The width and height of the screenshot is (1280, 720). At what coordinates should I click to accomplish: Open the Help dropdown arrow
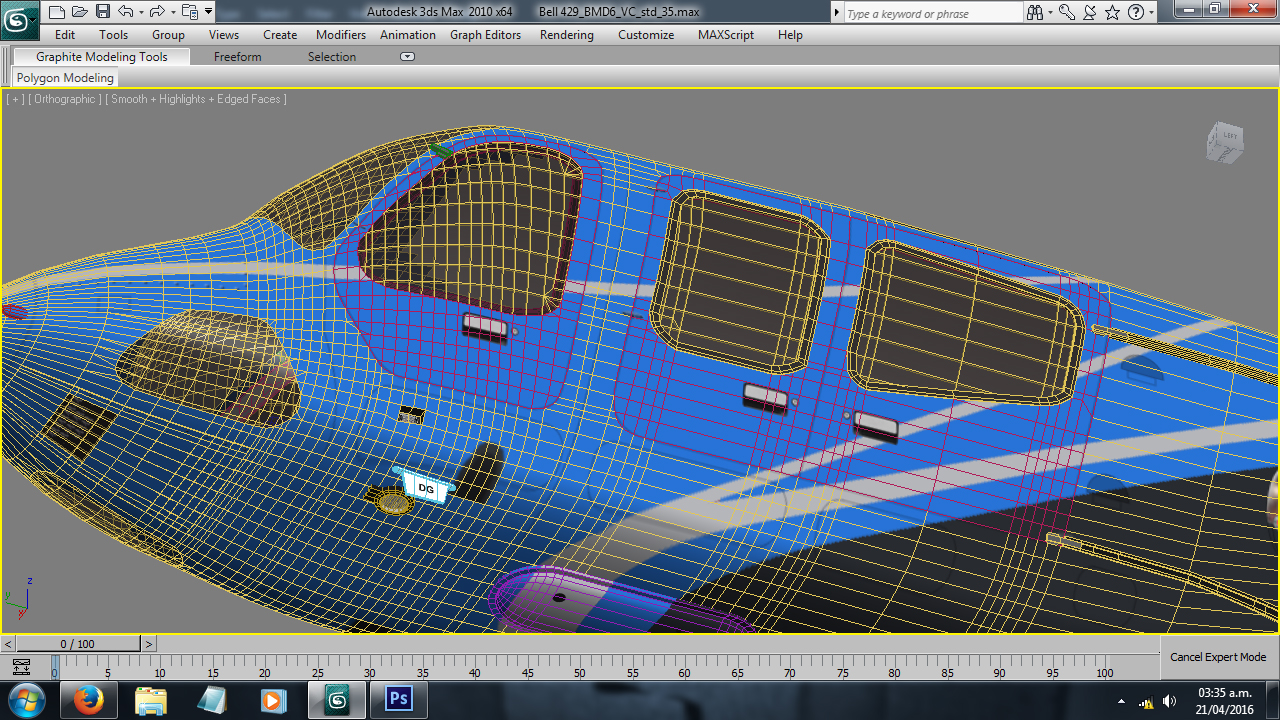point(1152,13)
